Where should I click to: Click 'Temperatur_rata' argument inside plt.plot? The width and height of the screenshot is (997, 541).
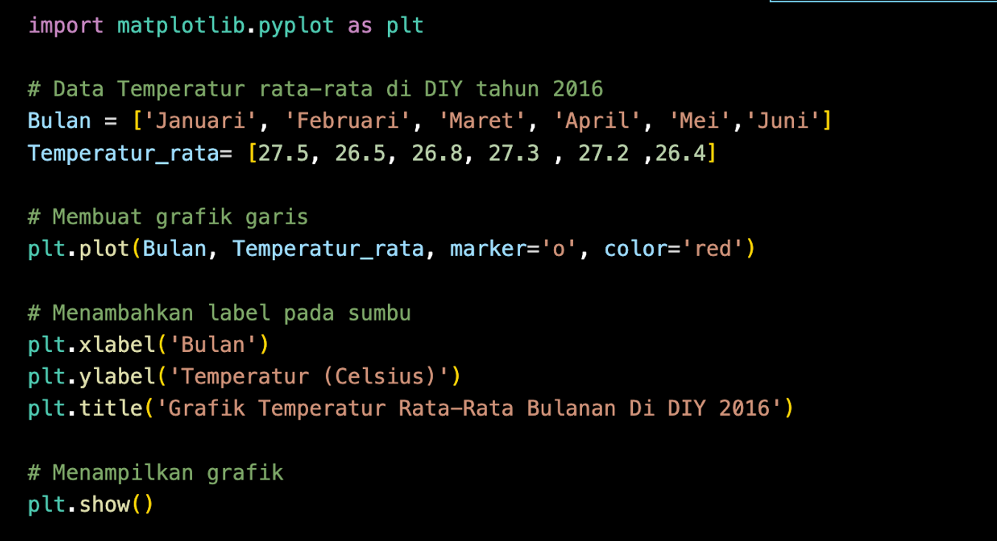328,249
